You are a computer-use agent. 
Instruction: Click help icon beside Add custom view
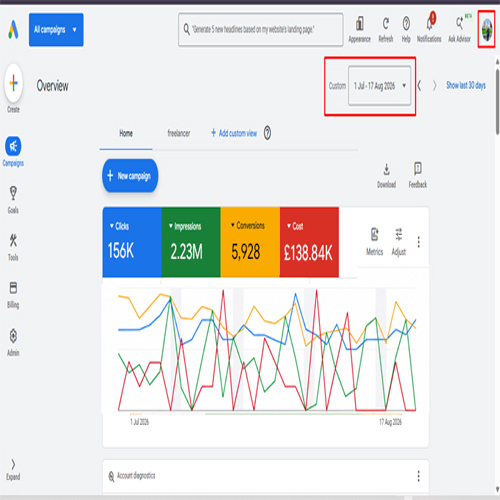coord(267,133)
